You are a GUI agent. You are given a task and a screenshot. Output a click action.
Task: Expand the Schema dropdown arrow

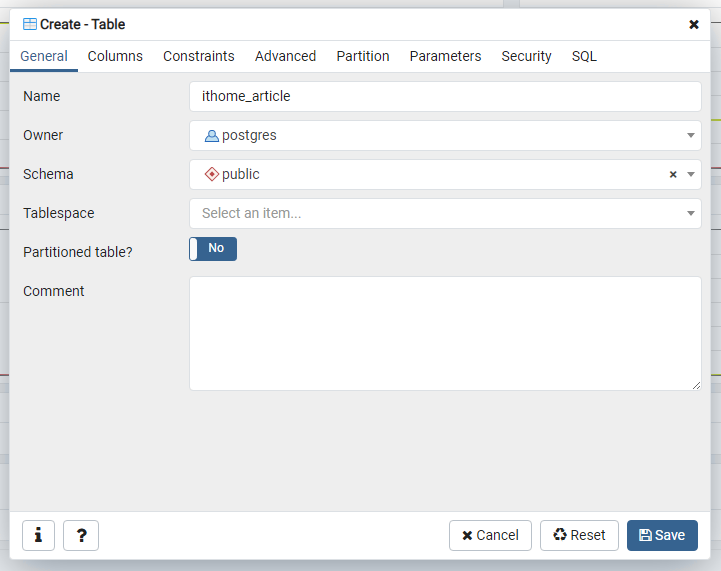point(691,174)
